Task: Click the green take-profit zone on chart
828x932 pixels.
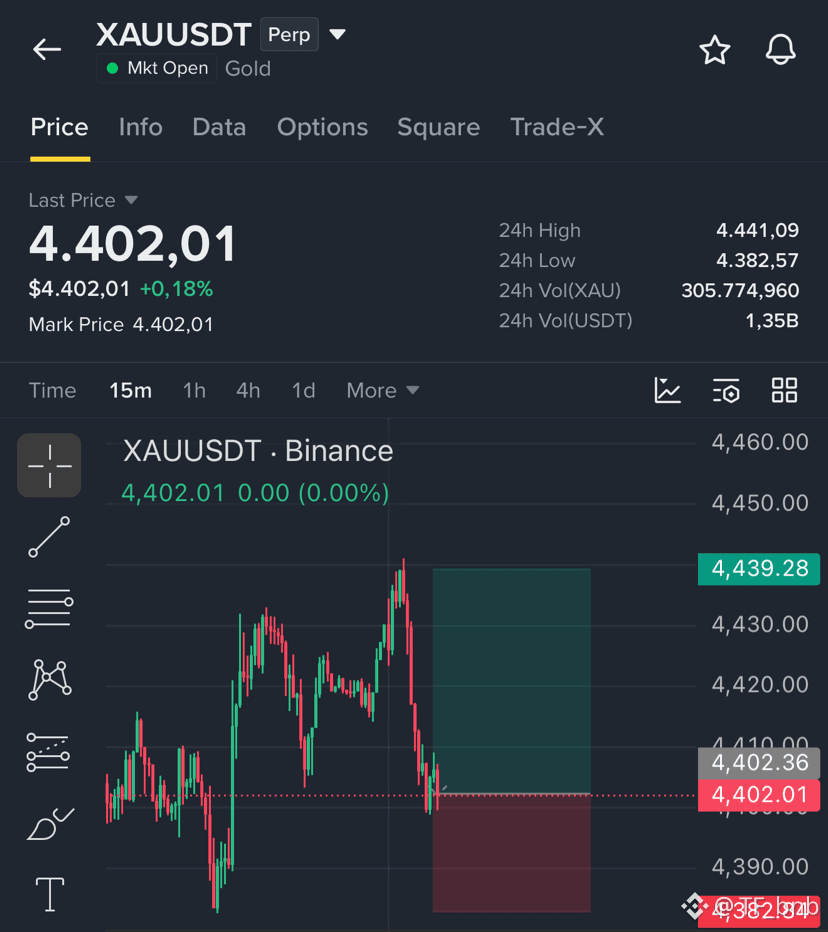Action: coord(512,681)
